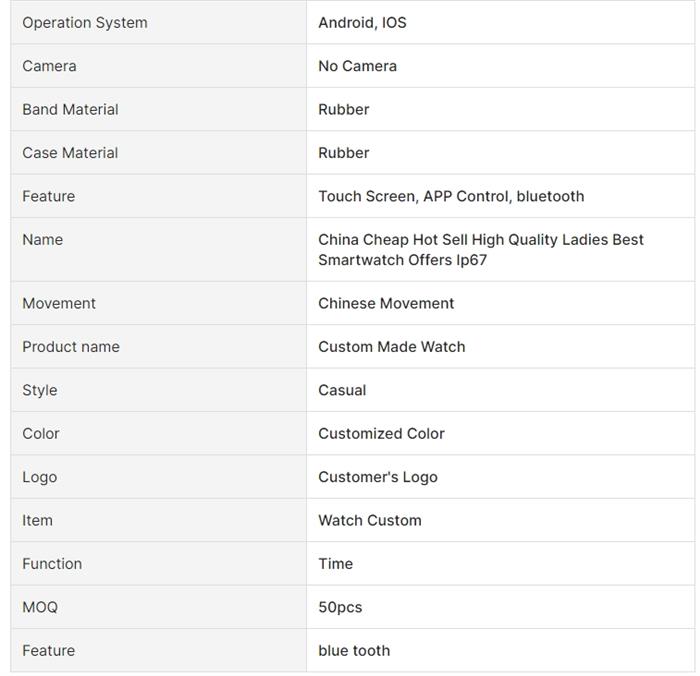Viewport: 700px width, 676px height.
Task: Click the "Customer's Logo" value
Action: click(377, 477)
